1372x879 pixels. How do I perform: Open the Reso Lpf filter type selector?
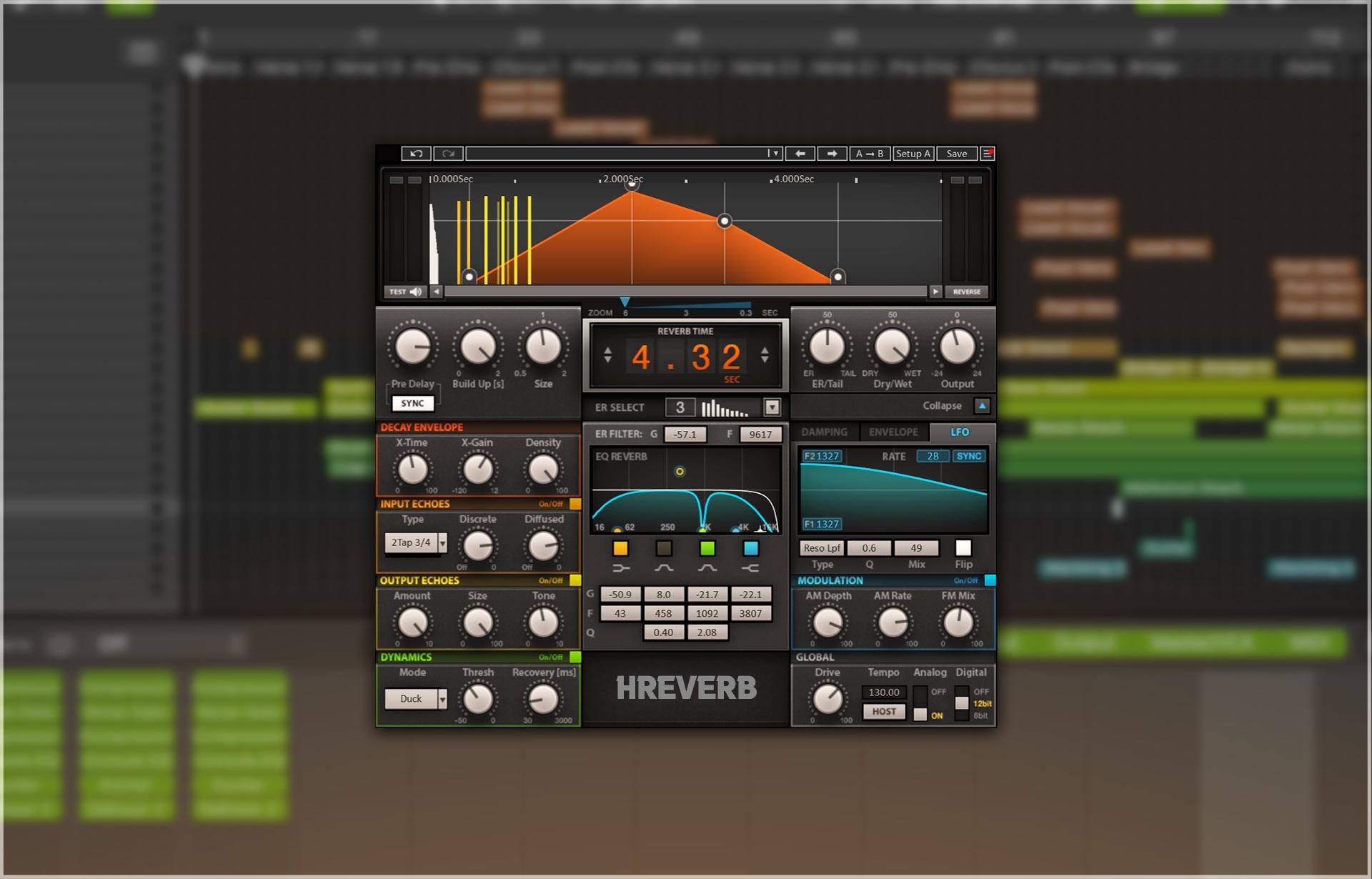click(822, 548)
